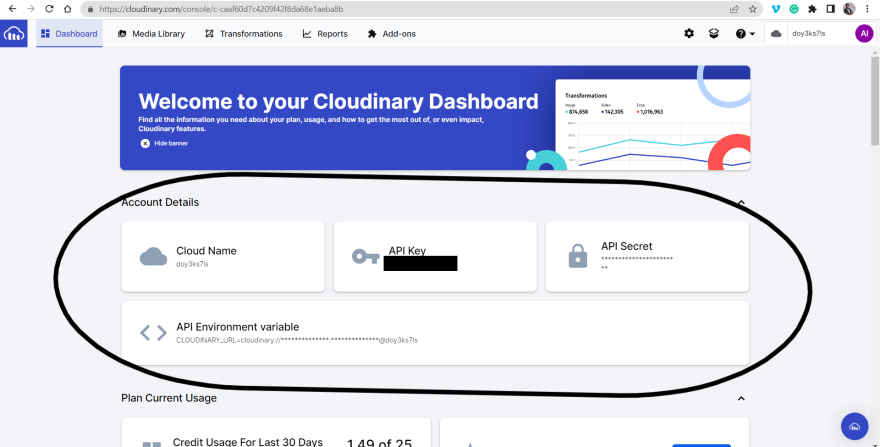
Task: Open the Add-ons tab
Action: pyautogui.click(x=391, y=34)
